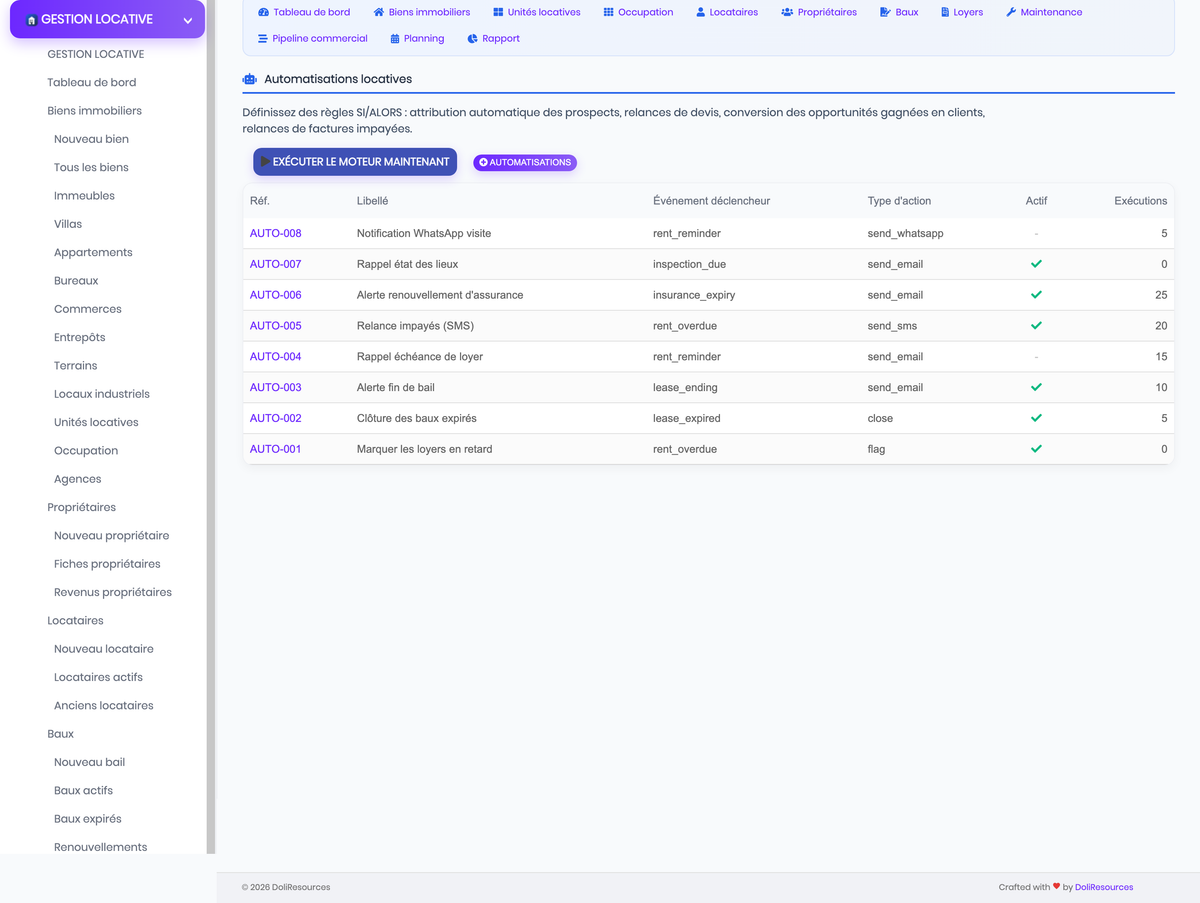Viewport: 1200px width, 903px height.
Task: Click 'Alerte renouvellement d'assurance' label cell
Action: [x=440, y=295]
